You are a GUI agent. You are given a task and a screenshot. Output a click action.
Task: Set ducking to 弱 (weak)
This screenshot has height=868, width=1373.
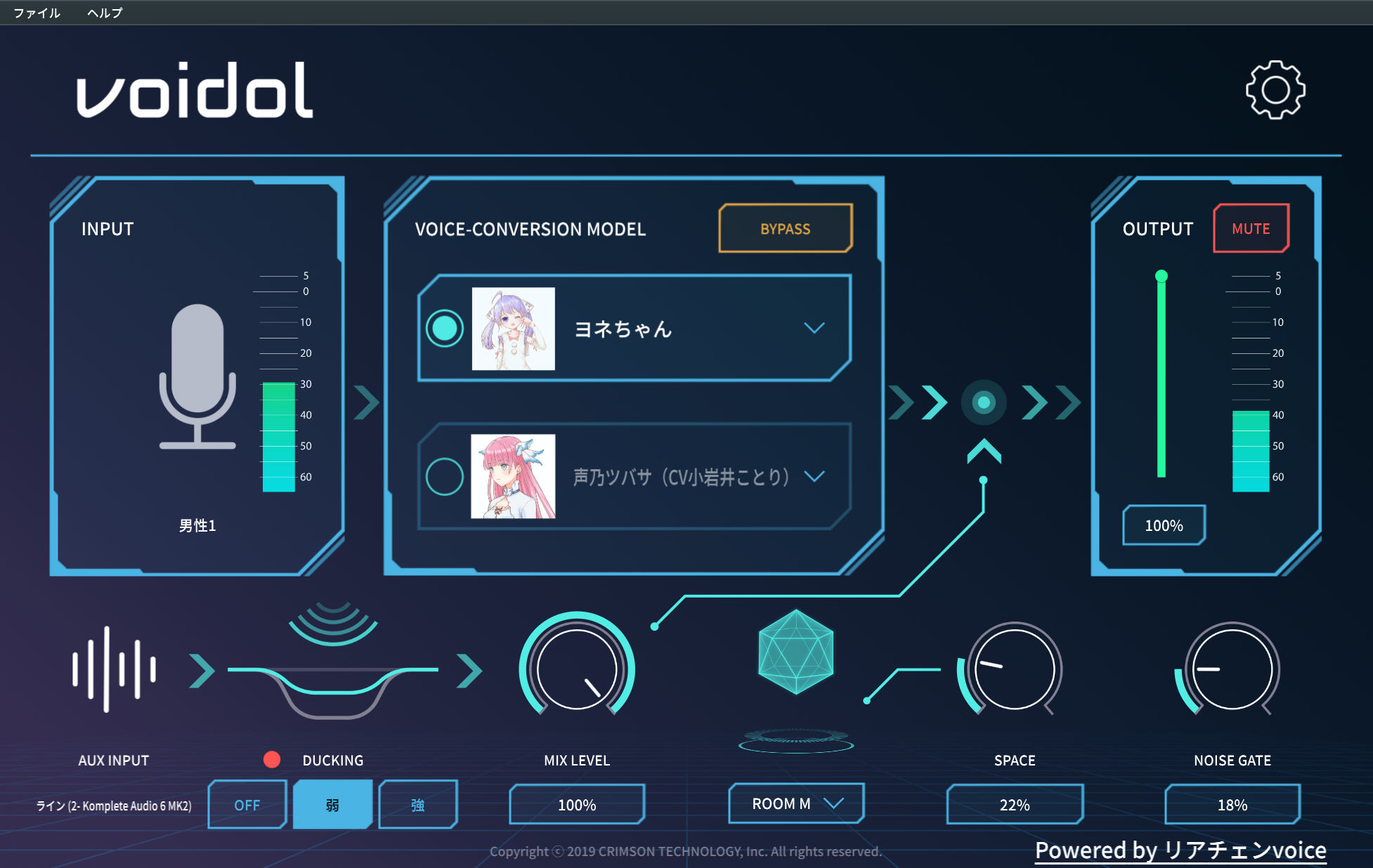coord(332,805)
